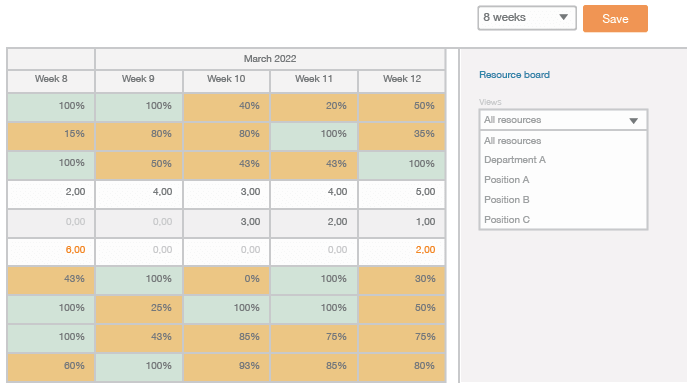Image resolution: width=694 pixels, height=388 pixels.
Task: Click the Week 12 column header
Action: tap(401, 81)
